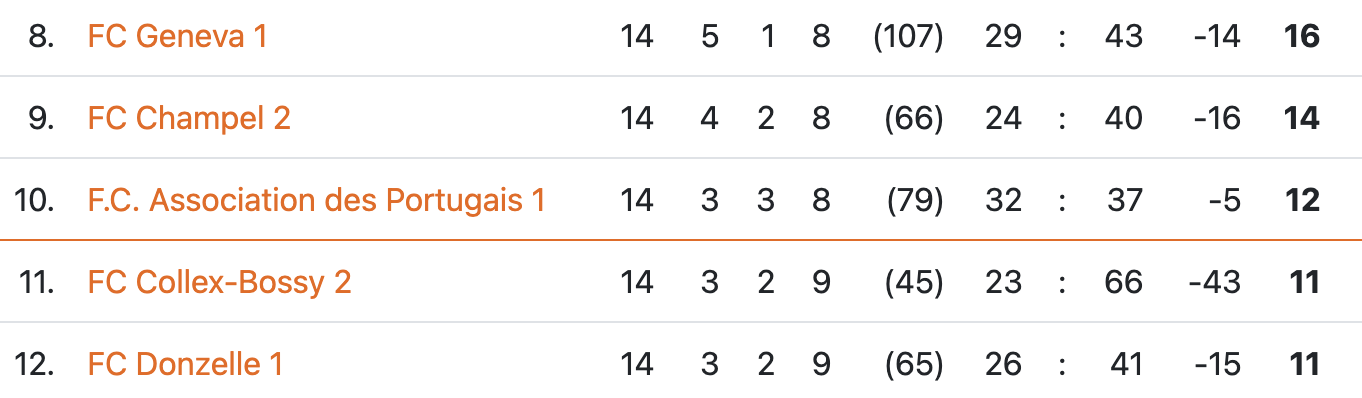Screen dimensions: 1362x398
Task: Click goals conceded 66 for Collex-Bossy 2
Action: 1124,282
